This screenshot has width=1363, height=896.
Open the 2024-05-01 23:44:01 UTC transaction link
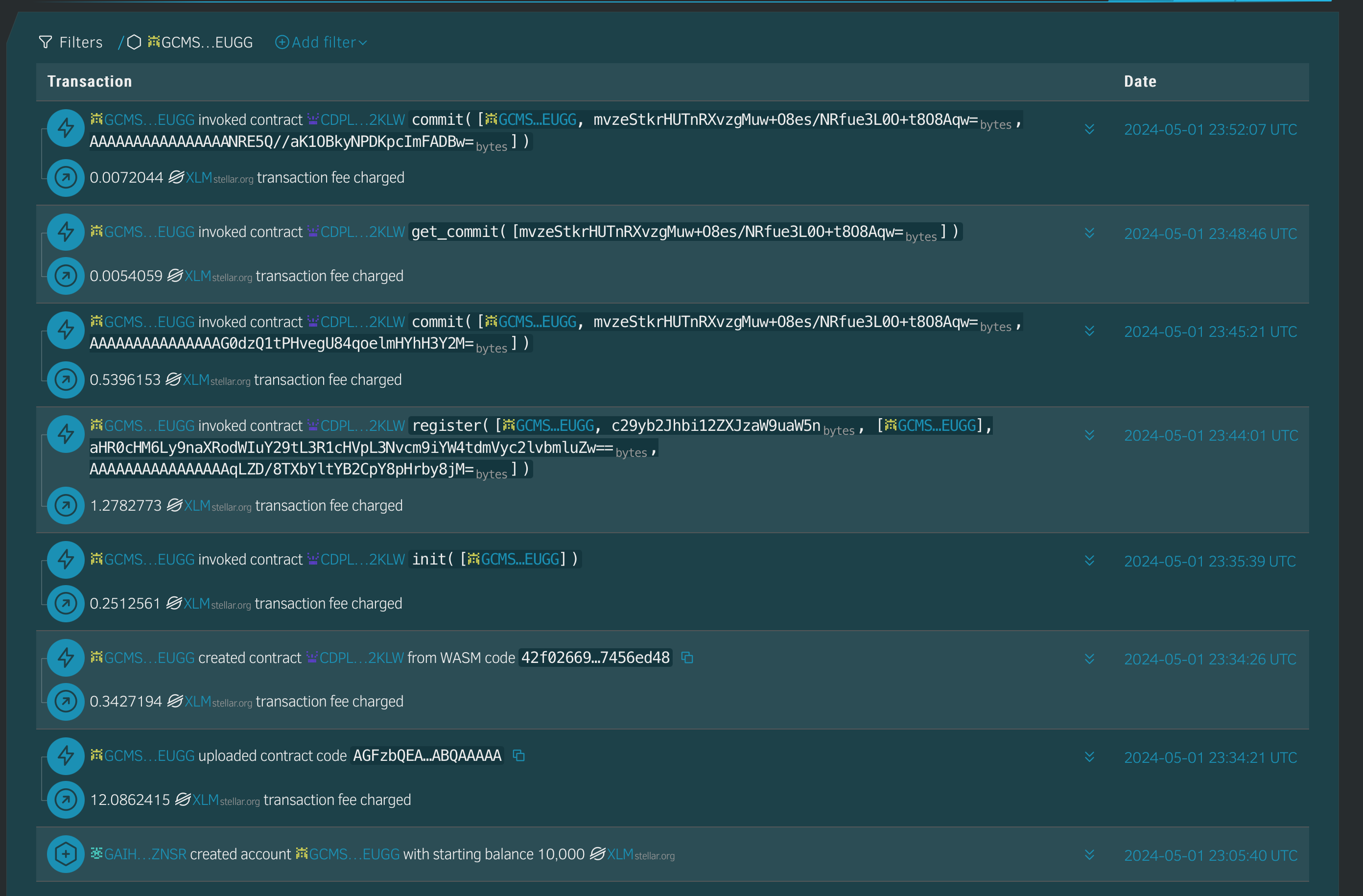[x=1211, y=435]
